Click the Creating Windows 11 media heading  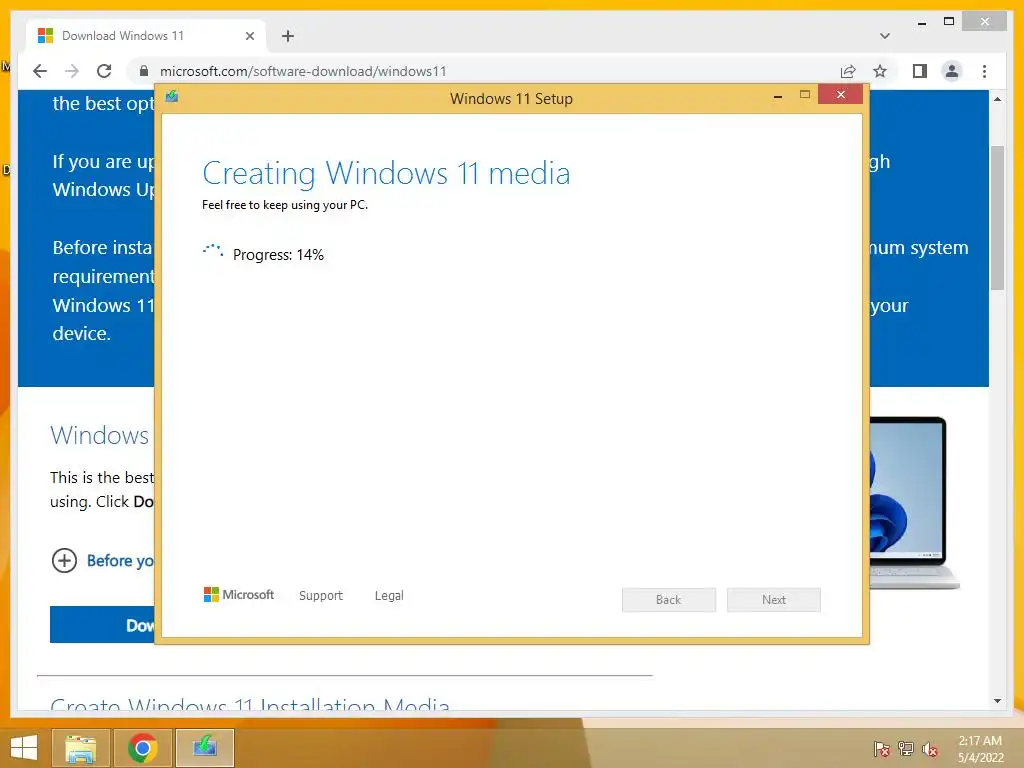(386, 173)
